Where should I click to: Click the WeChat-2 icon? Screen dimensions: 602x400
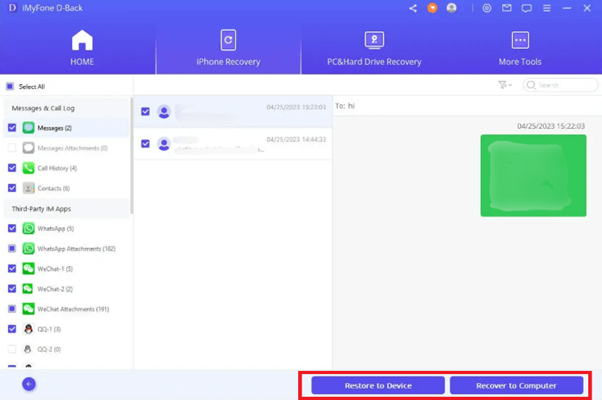pyautogui.click(x=28, y=289)
